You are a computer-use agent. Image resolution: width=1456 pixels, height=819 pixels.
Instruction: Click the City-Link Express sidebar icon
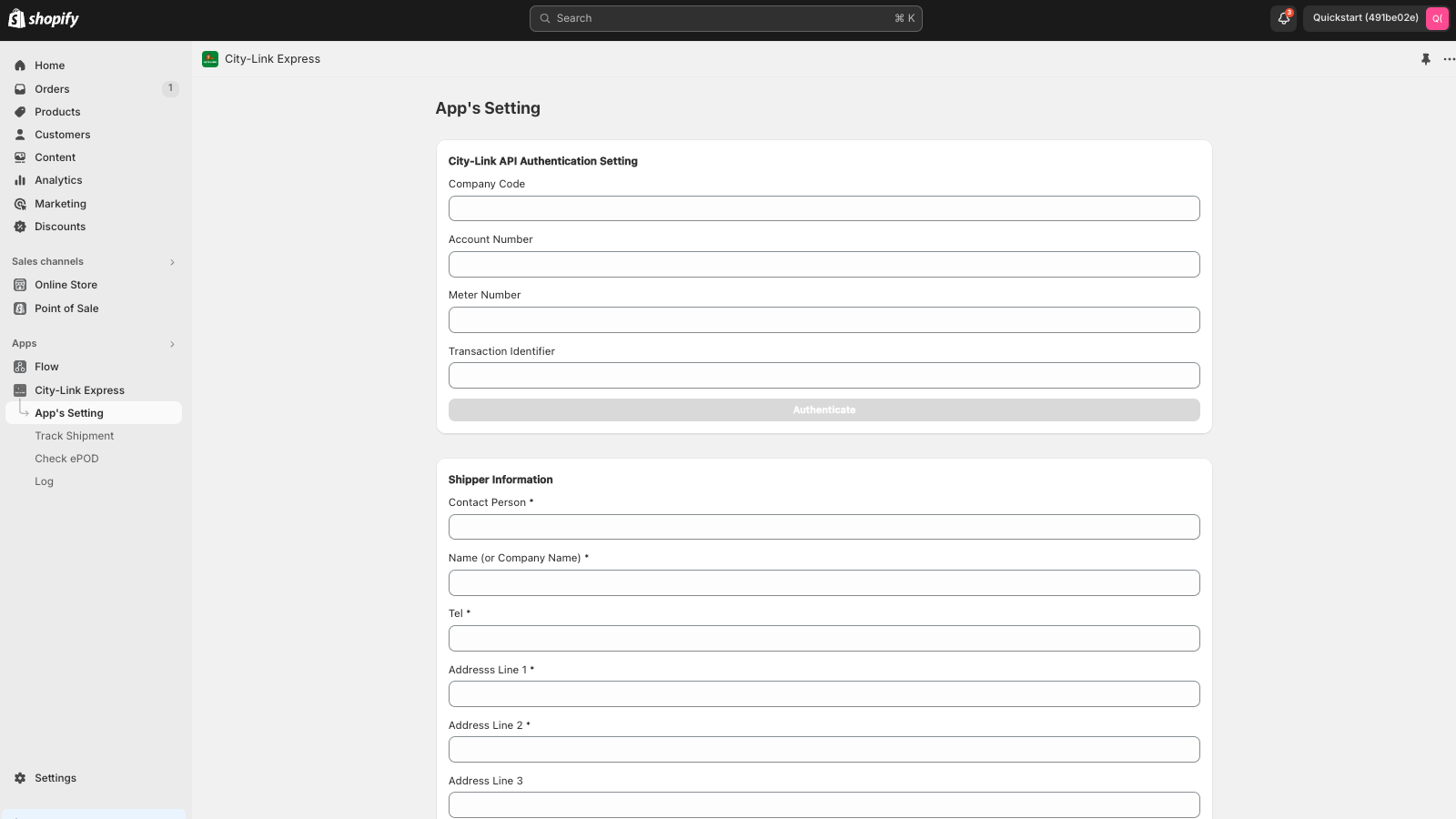[x=20, y=390]
